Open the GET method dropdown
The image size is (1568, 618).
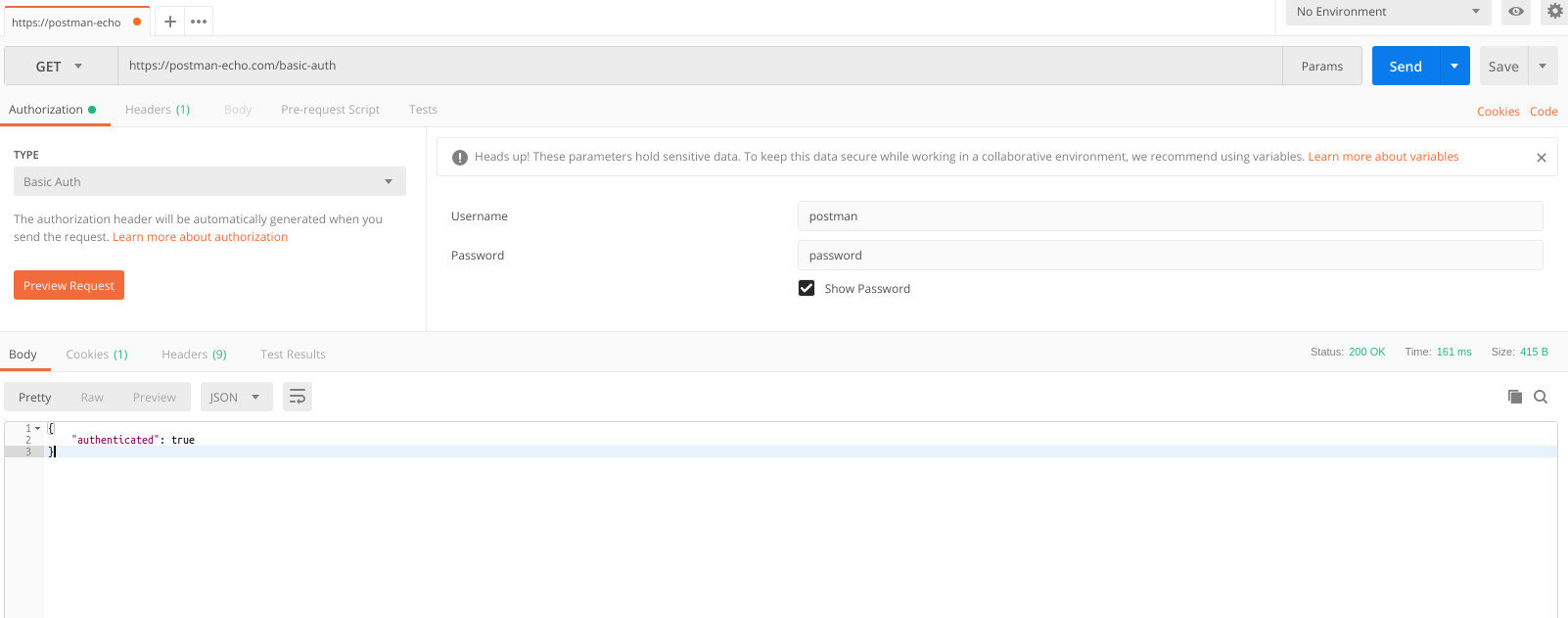[x=61, y=67]
